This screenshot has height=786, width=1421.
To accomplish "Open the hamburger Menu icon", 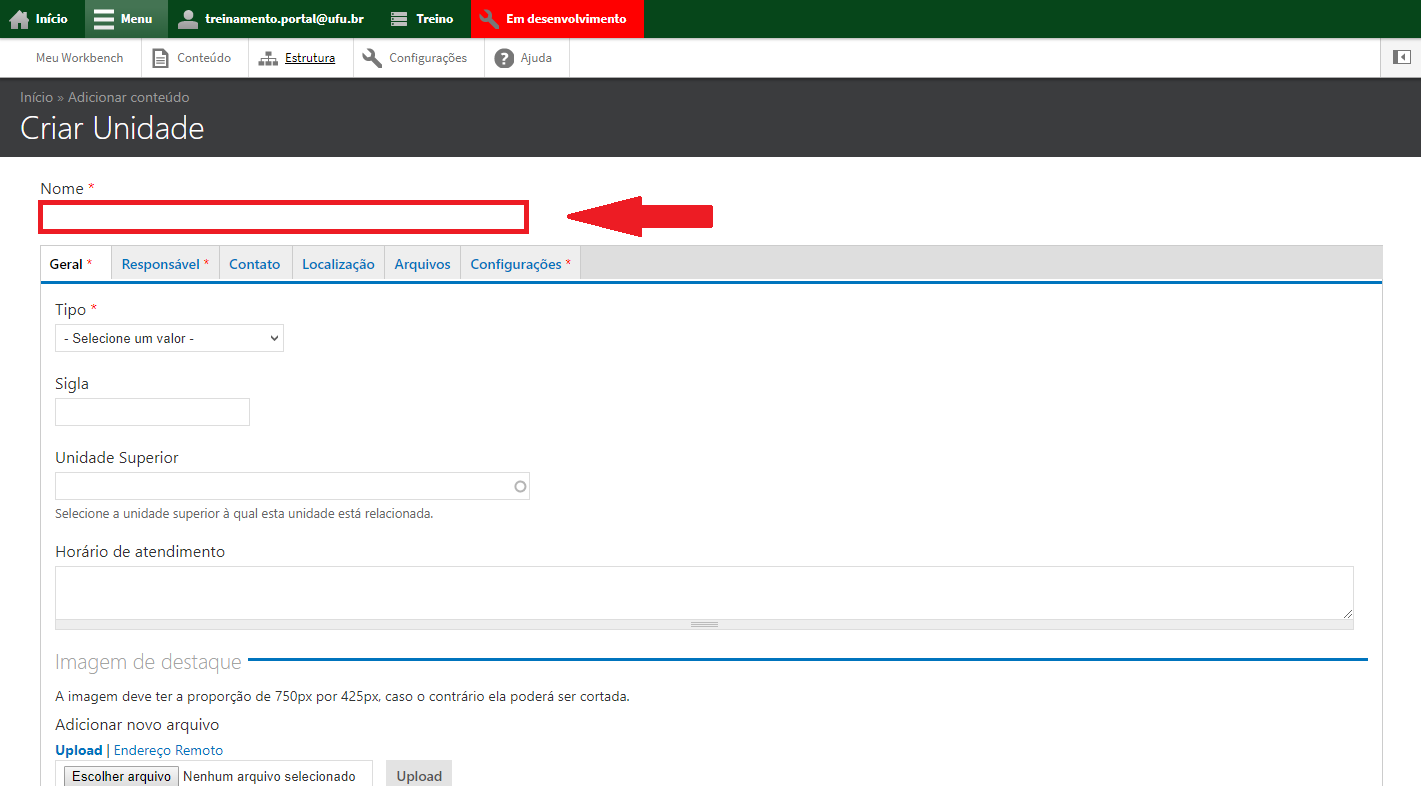I will point(104,19).
